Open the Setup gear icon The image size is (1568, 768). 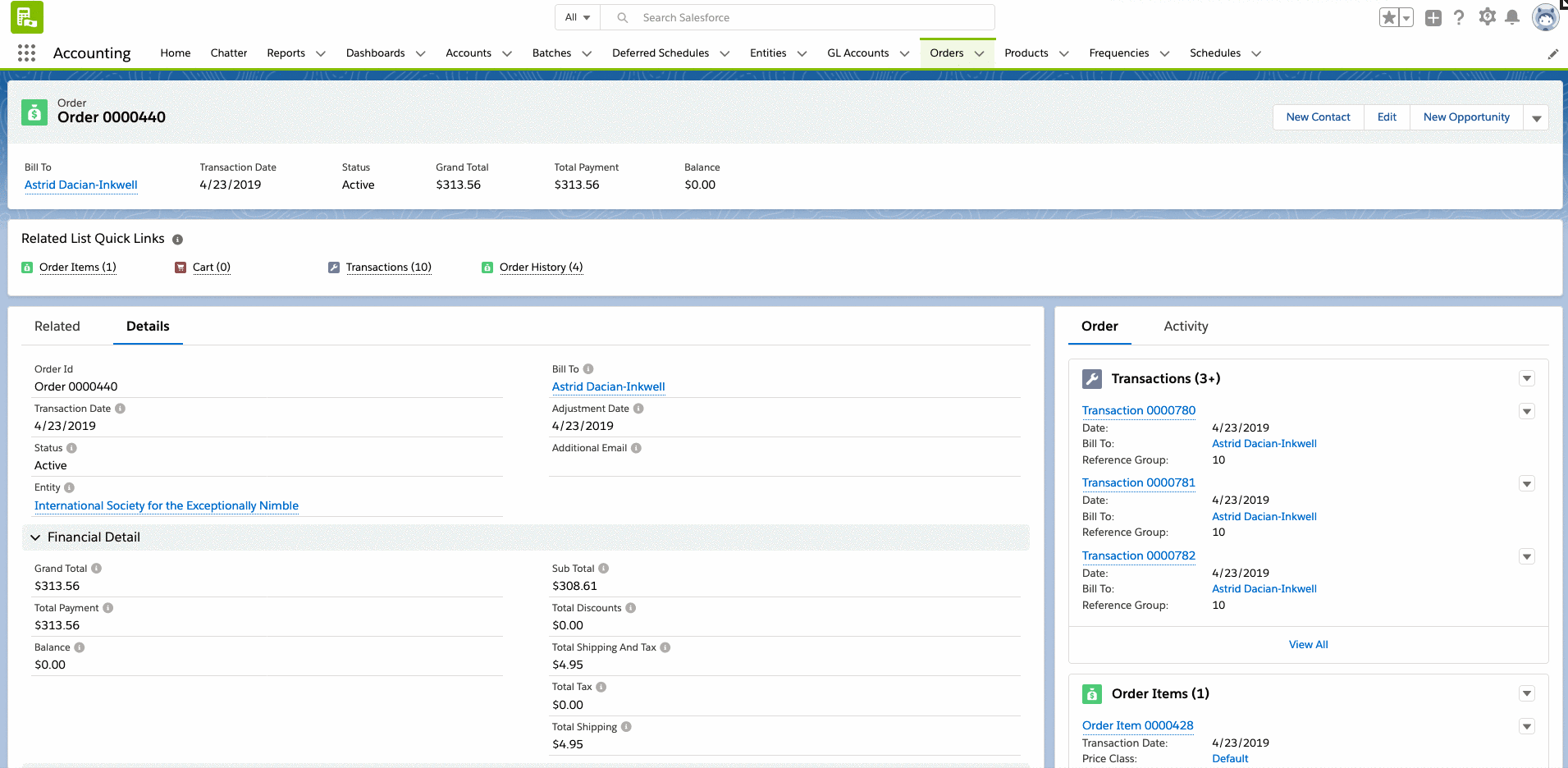coord(1486,17)
